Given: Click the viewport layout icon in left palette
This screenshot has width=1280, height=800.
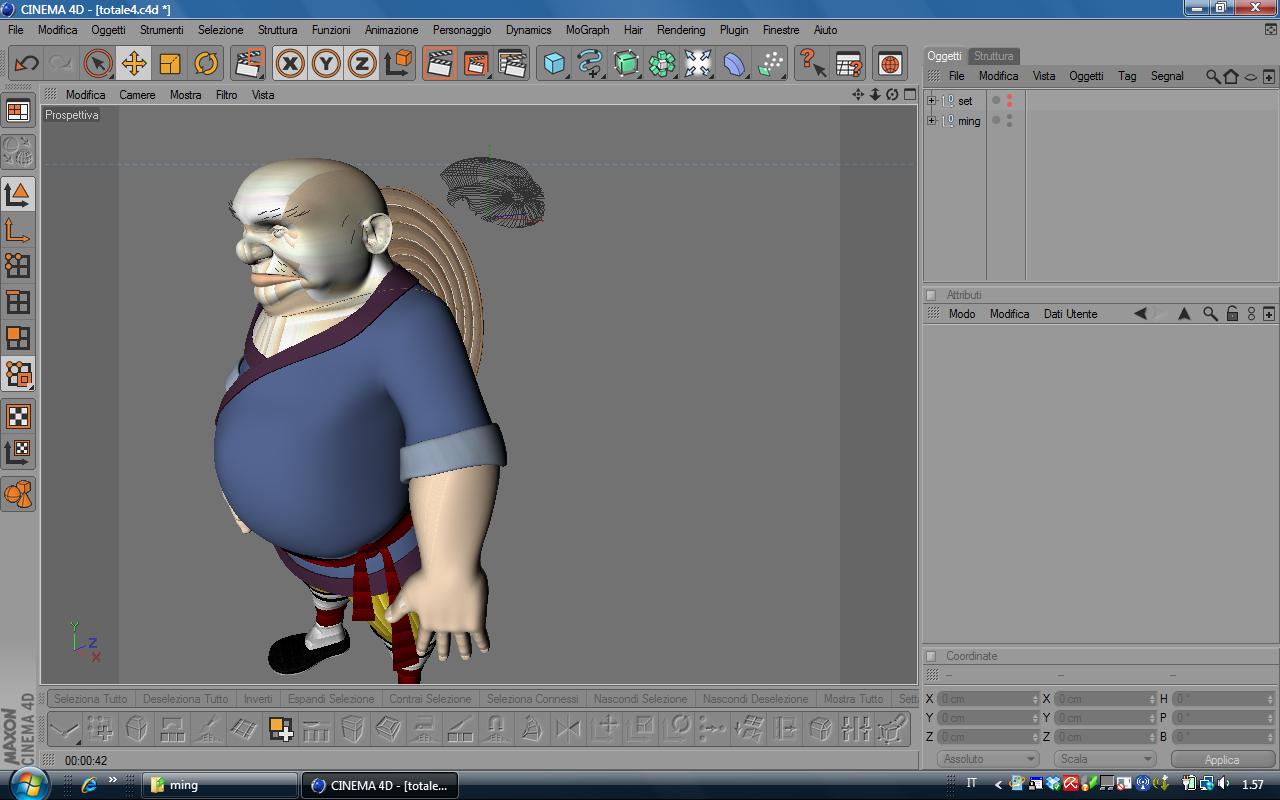Looking at the screenshot, I should (x=18, y=111).
